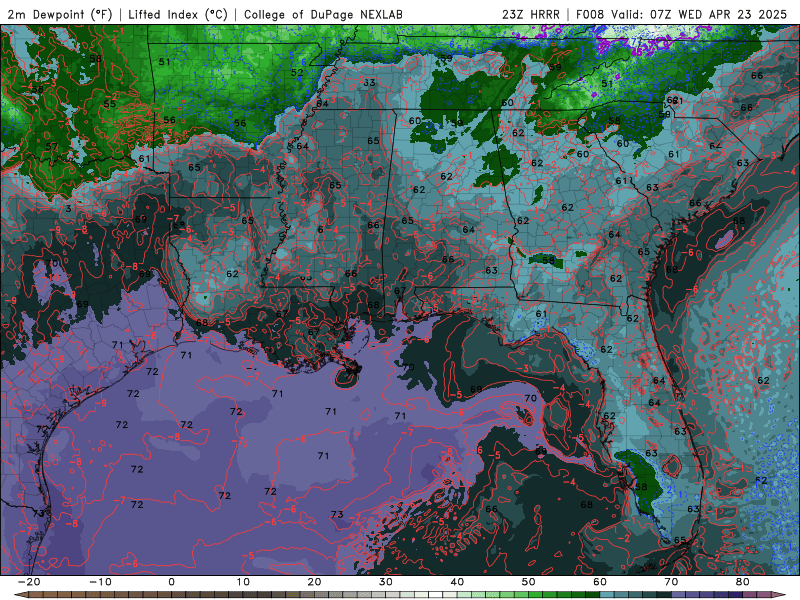Select the "10" tick label on the legend
The height and width of the screenshot is (600, 800).
243,582
